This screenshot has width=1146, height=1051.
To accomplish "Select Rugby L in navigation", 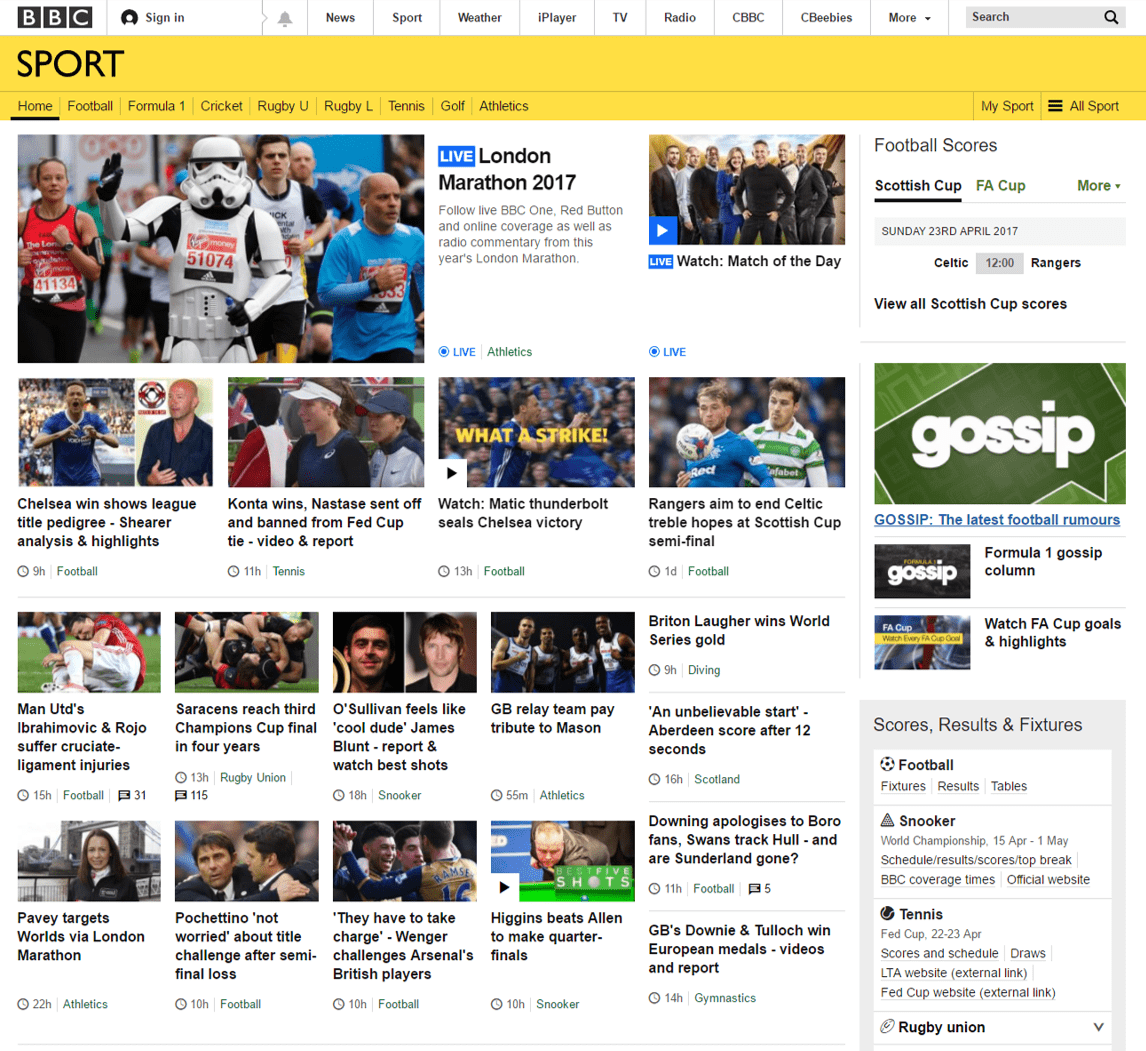I will point(349,106).
